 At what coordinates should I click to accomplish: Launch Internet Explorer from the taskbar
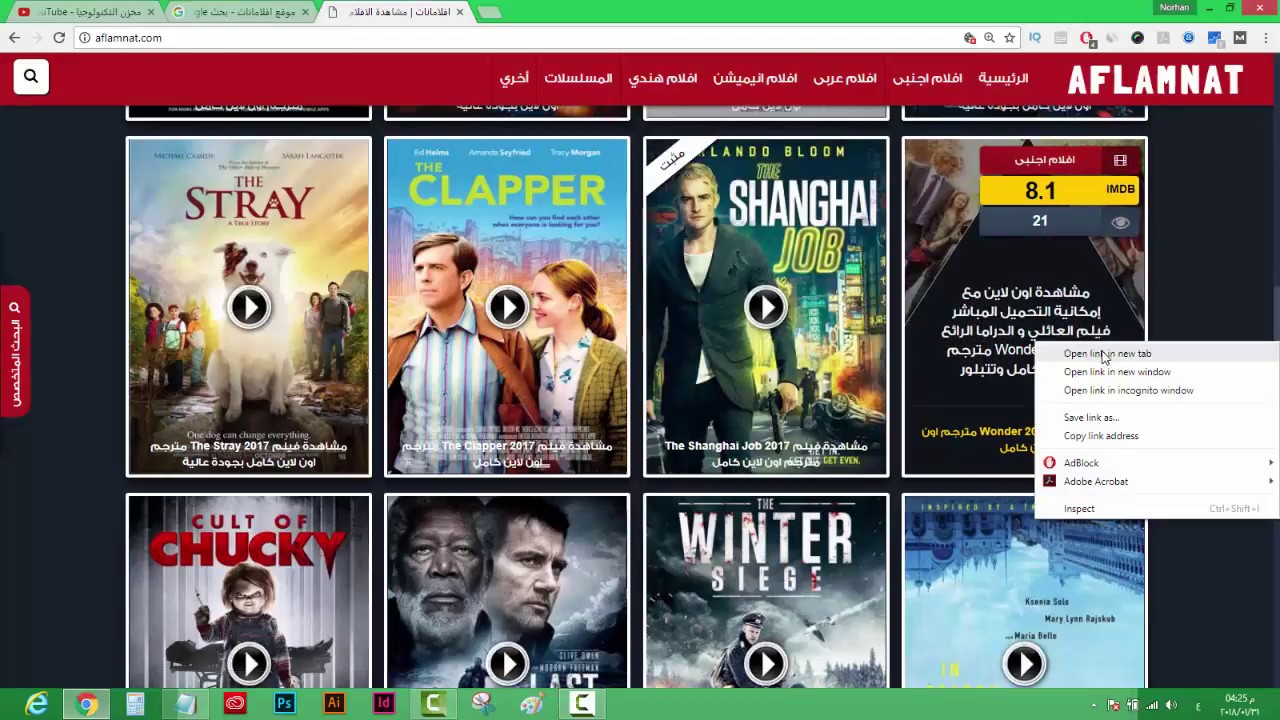pos(37,704)
